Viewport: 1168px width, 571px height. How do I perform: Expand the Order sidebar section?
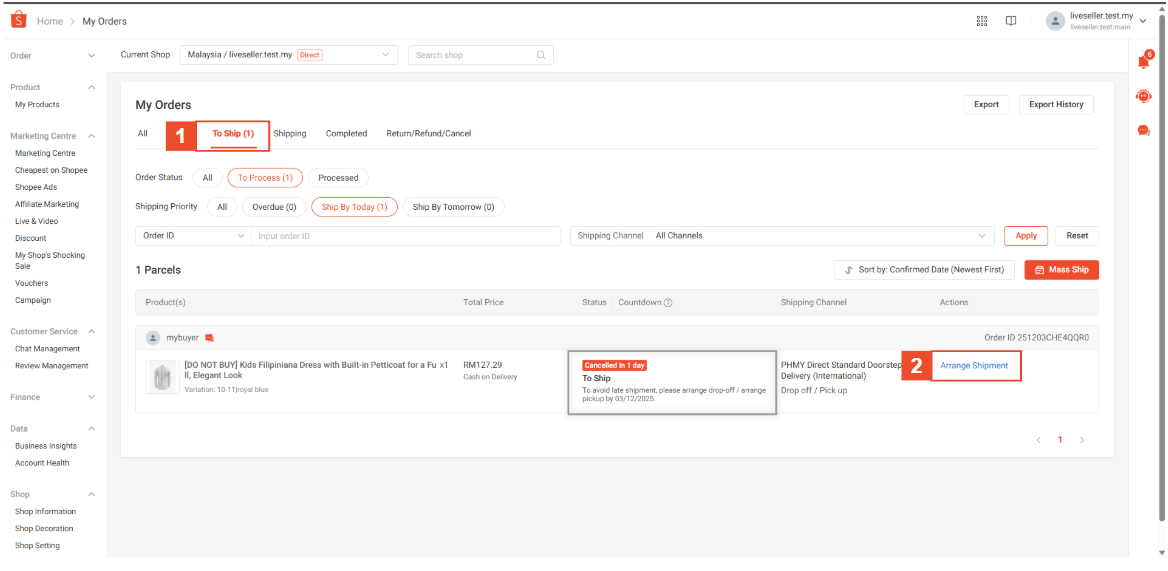click(92, 56)
